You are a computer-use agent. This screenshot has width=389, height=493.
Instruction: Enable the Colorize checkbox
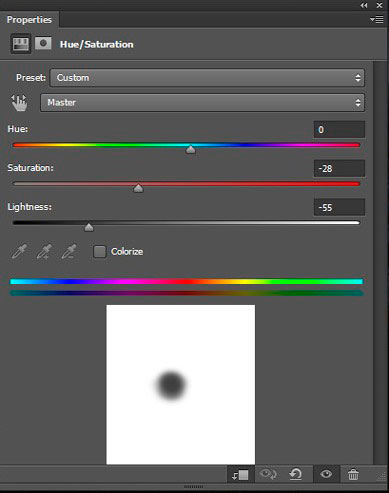100,251
